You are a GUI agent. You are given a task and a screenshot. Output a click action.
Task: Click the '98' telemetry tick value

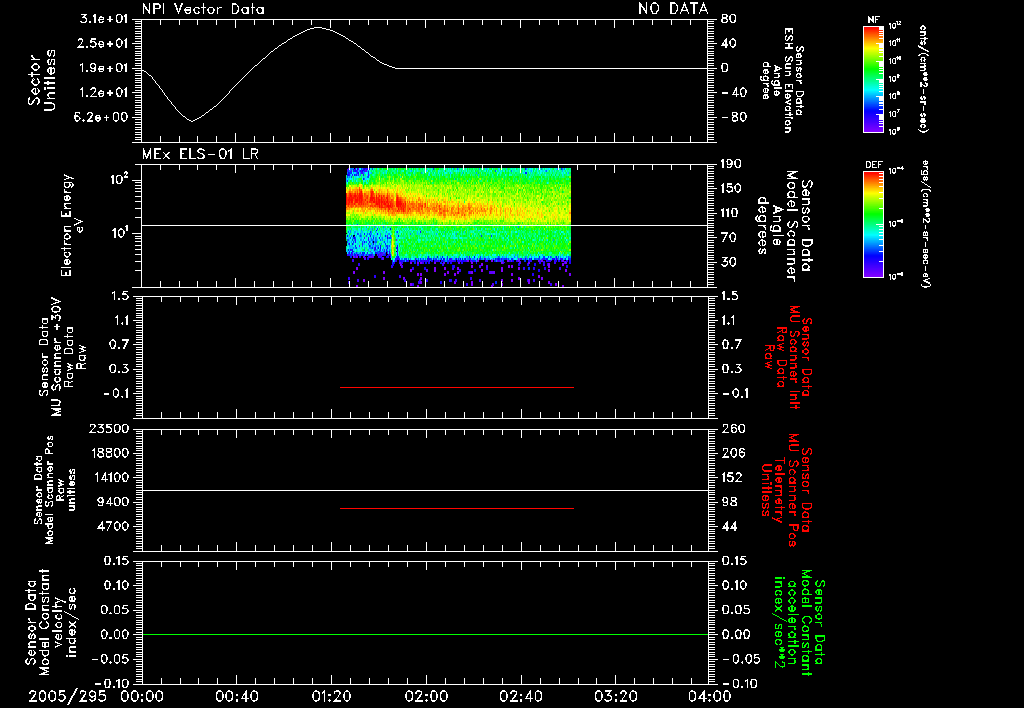pos(729,502)
